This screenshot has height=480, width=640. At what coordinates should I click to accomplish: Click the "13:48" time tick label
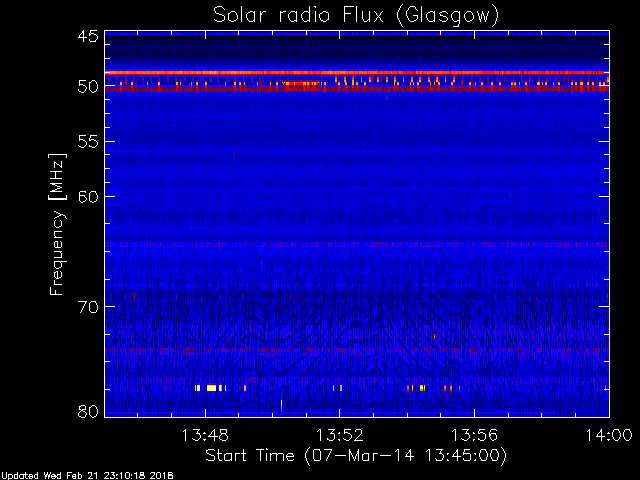(205, 435)
